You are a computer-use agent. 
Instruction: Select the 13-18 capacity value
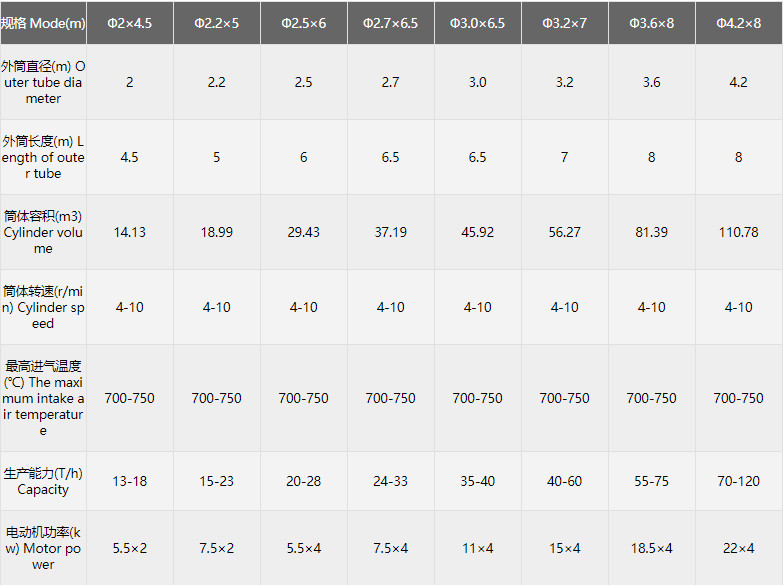[x=130, y=481]
